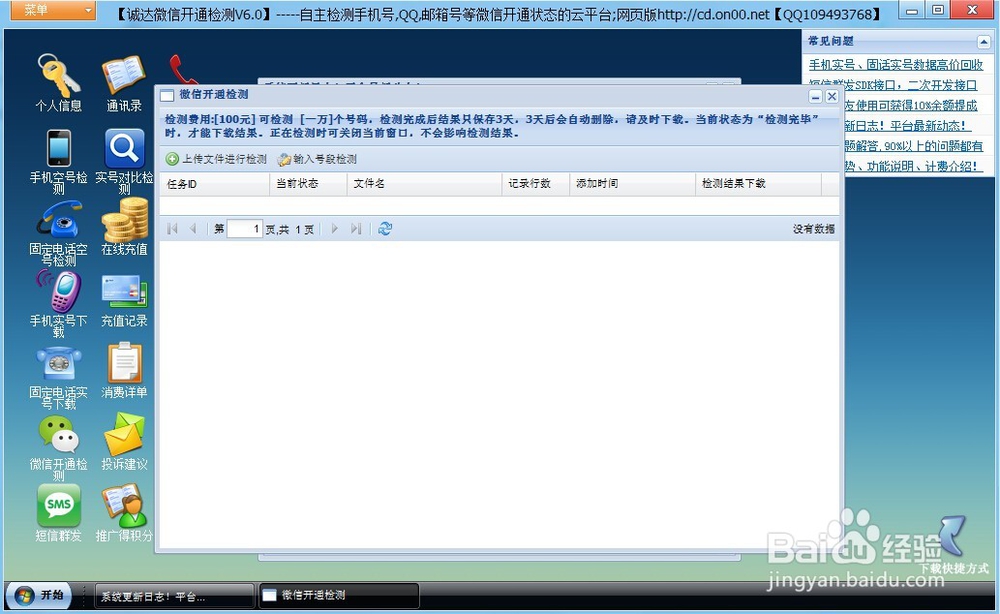Open 短信群发 SMS icon
This screenshot has height=614, width=1000.
coord(59,505)
